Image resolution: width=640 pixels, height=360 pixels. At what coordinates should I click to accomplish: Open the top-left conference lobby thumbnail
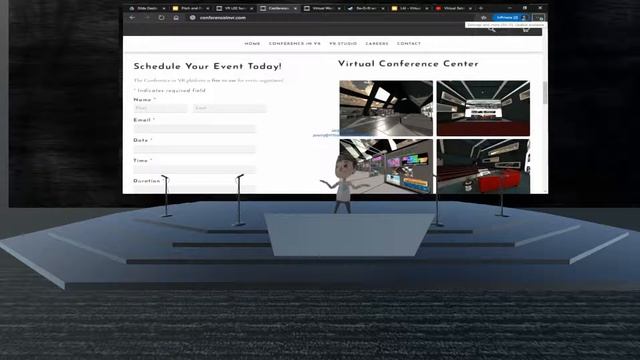point(386,108)
